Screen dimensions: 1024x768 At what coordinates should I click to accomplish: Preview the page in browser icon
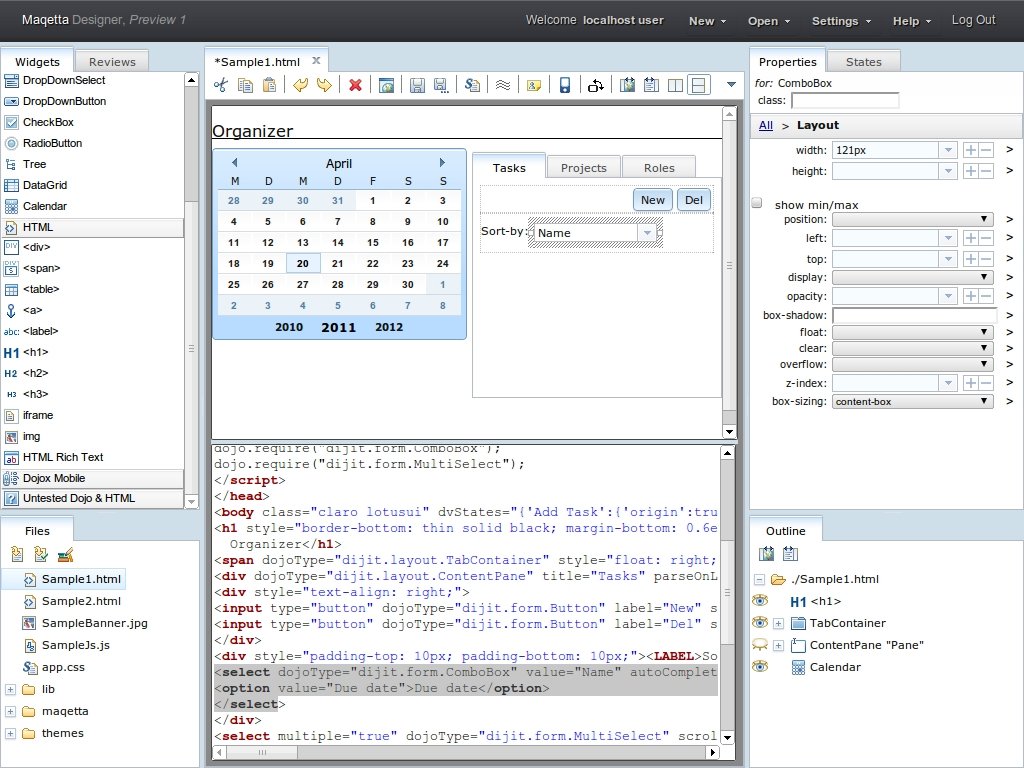(387, 85)
